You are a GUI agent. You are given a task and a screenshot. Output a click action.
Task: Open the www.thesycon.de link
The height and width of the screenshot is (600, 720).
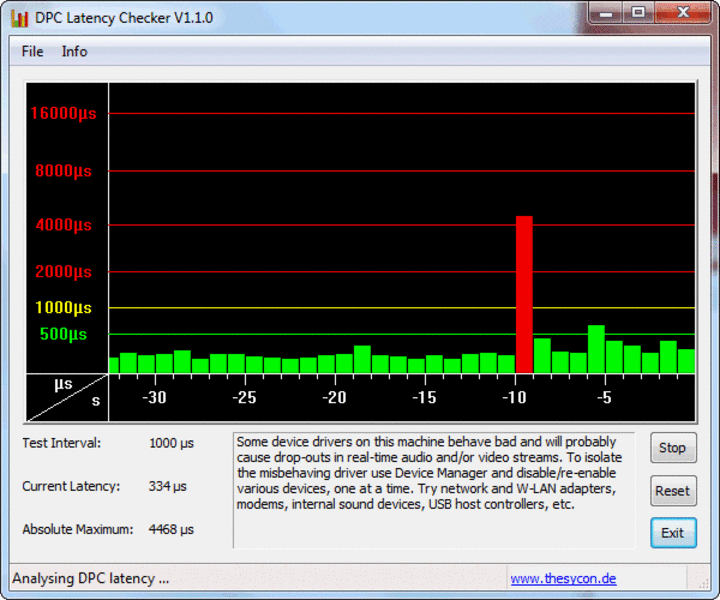coord(563,578)
